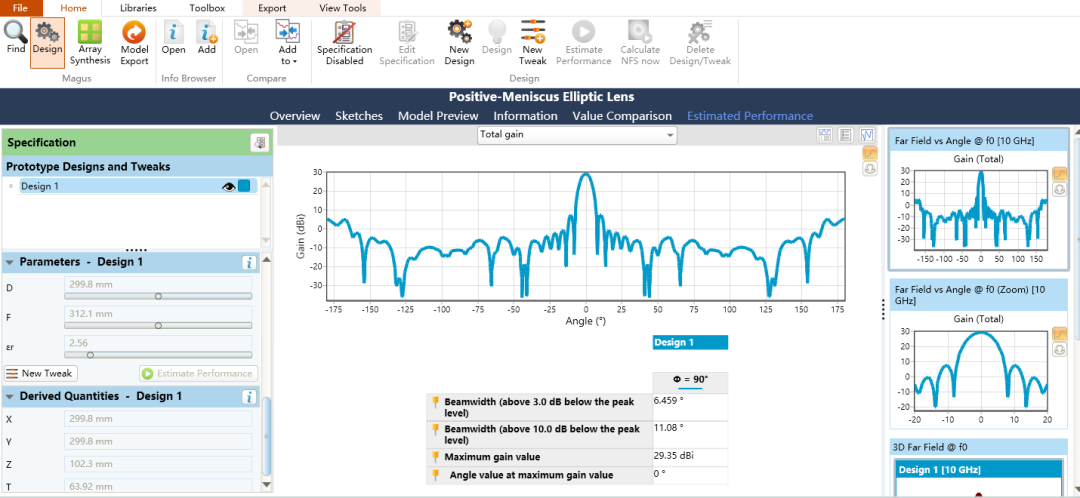Image resolution: width=1080 pixels, height=498 pixels.
Task: Toggle Design 1 visibility eye icon
Action: [x=228, y=186]
